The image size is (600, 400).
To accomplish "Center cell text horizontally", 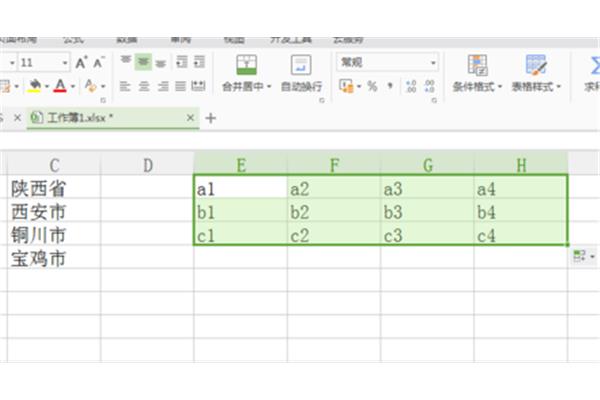I will (x=144, y=87).
